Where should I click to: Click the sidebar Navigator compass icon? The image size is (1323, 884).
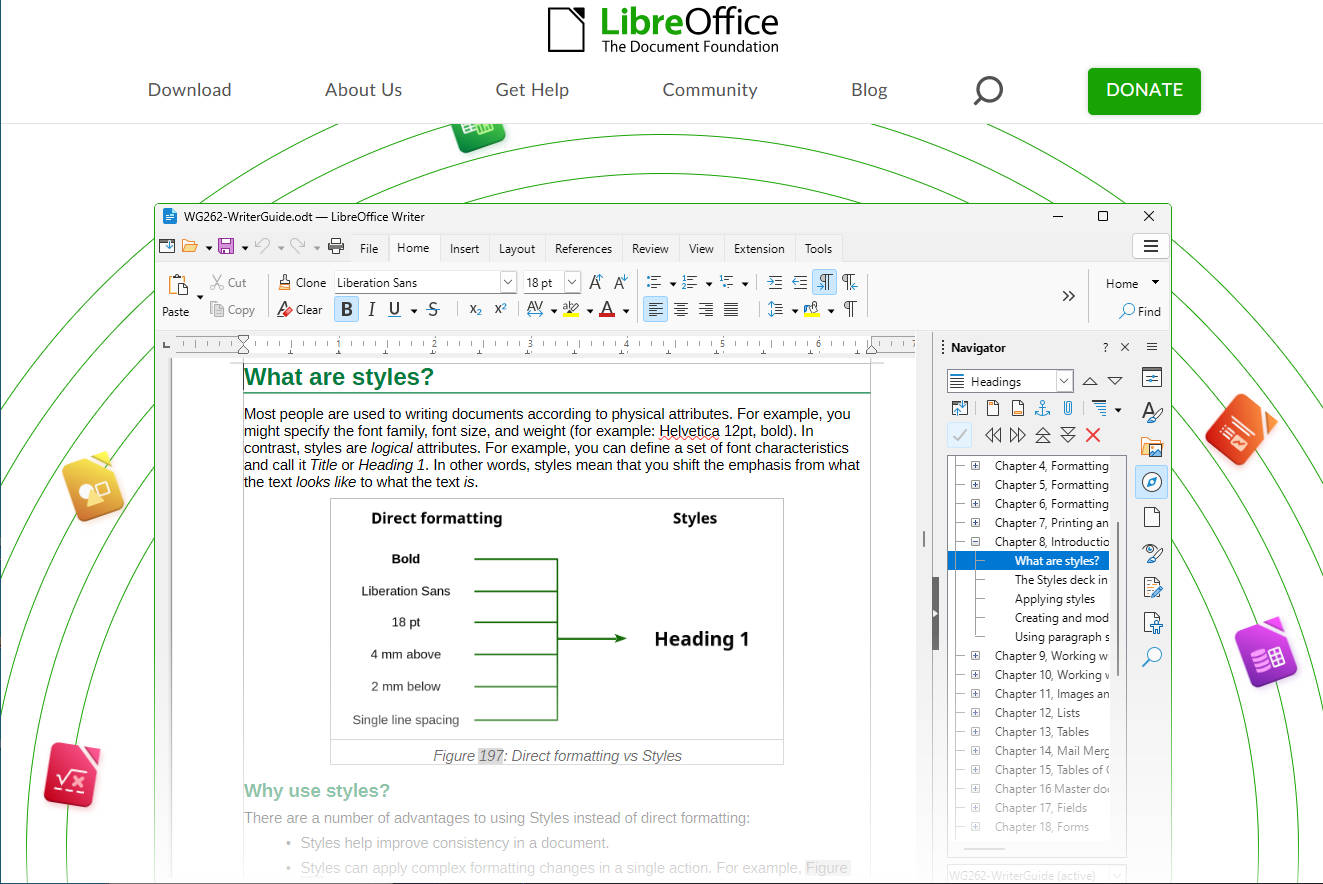pyautogui.click(x=1152, y=482)
